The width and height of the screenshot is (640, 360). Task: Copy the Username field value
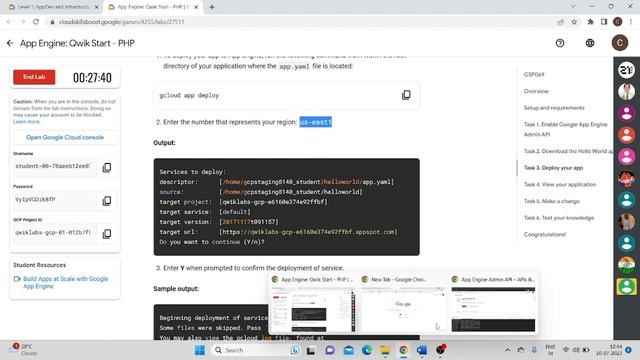(107, 167)
